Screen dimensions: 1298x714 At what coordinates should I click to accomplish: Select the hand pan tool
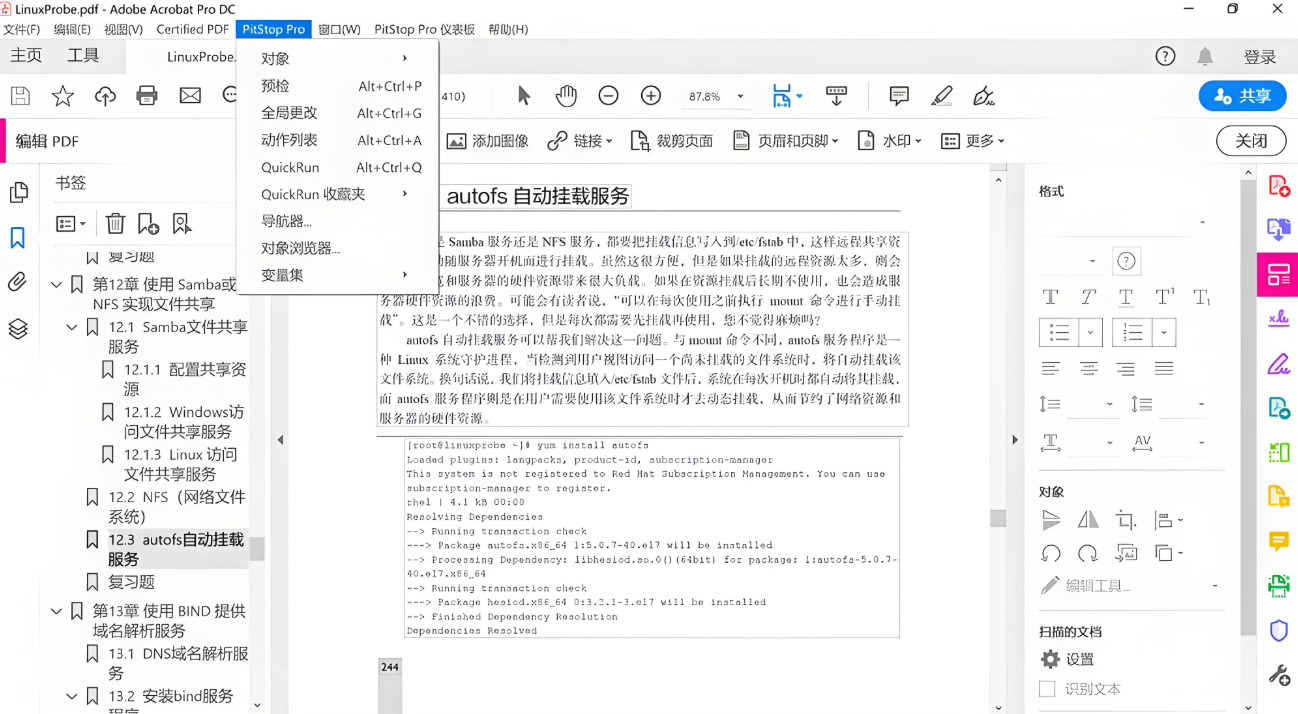(566, 95)
